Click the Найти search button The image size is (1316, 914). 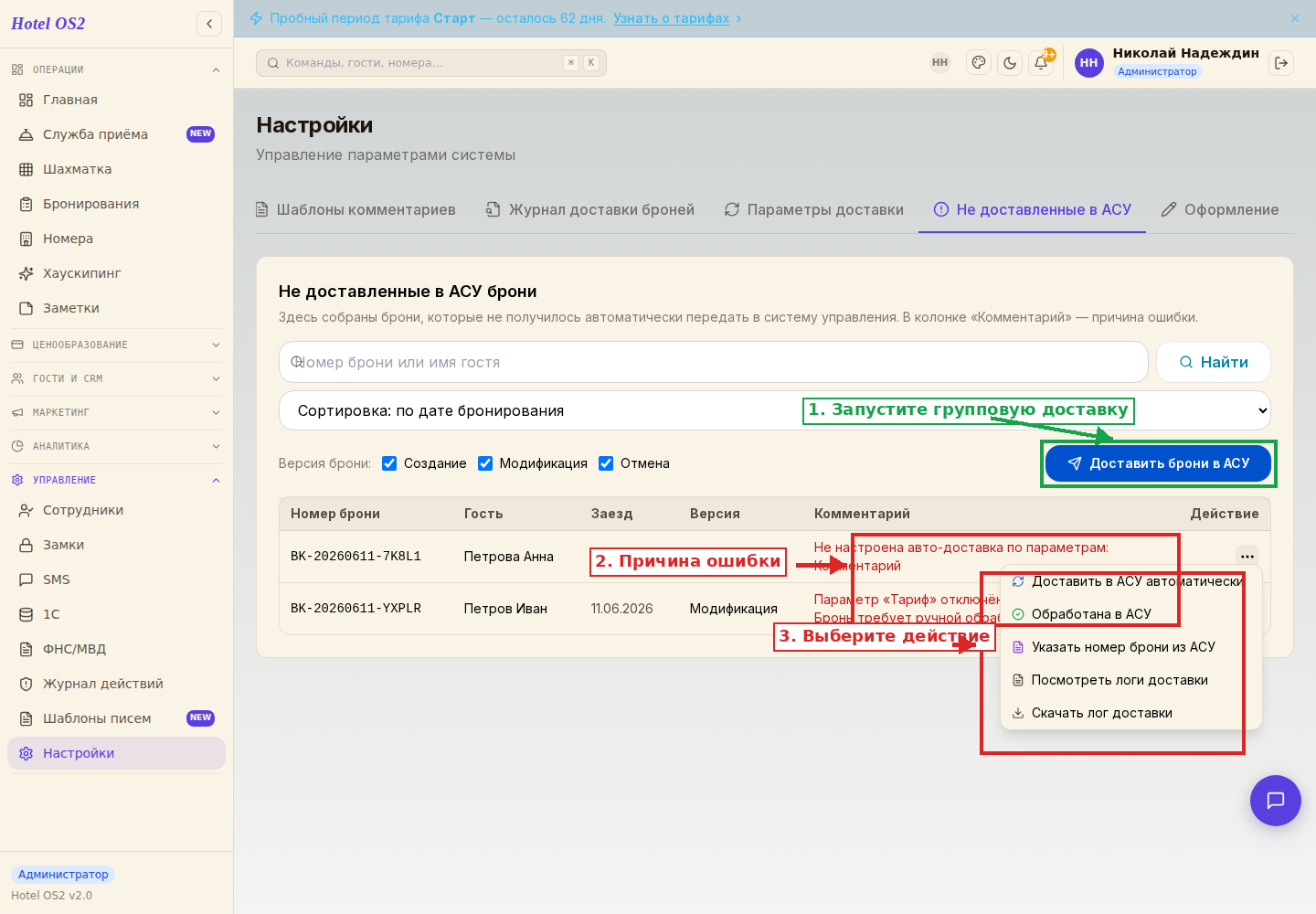point(1214,362)
